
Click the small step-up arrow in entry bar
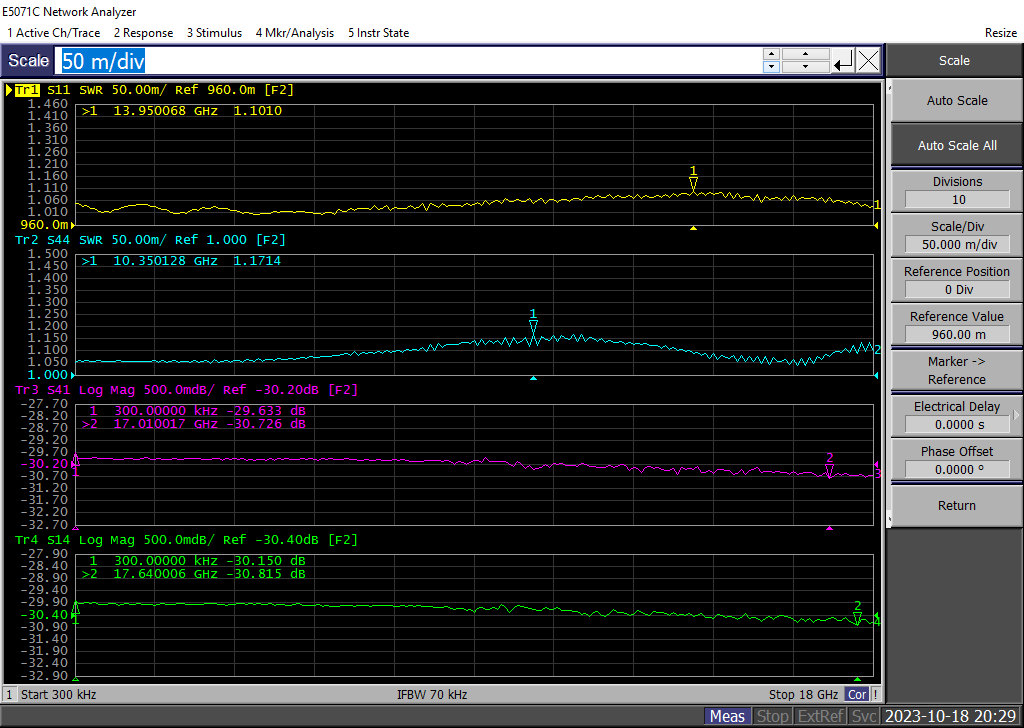coord(770,54)
